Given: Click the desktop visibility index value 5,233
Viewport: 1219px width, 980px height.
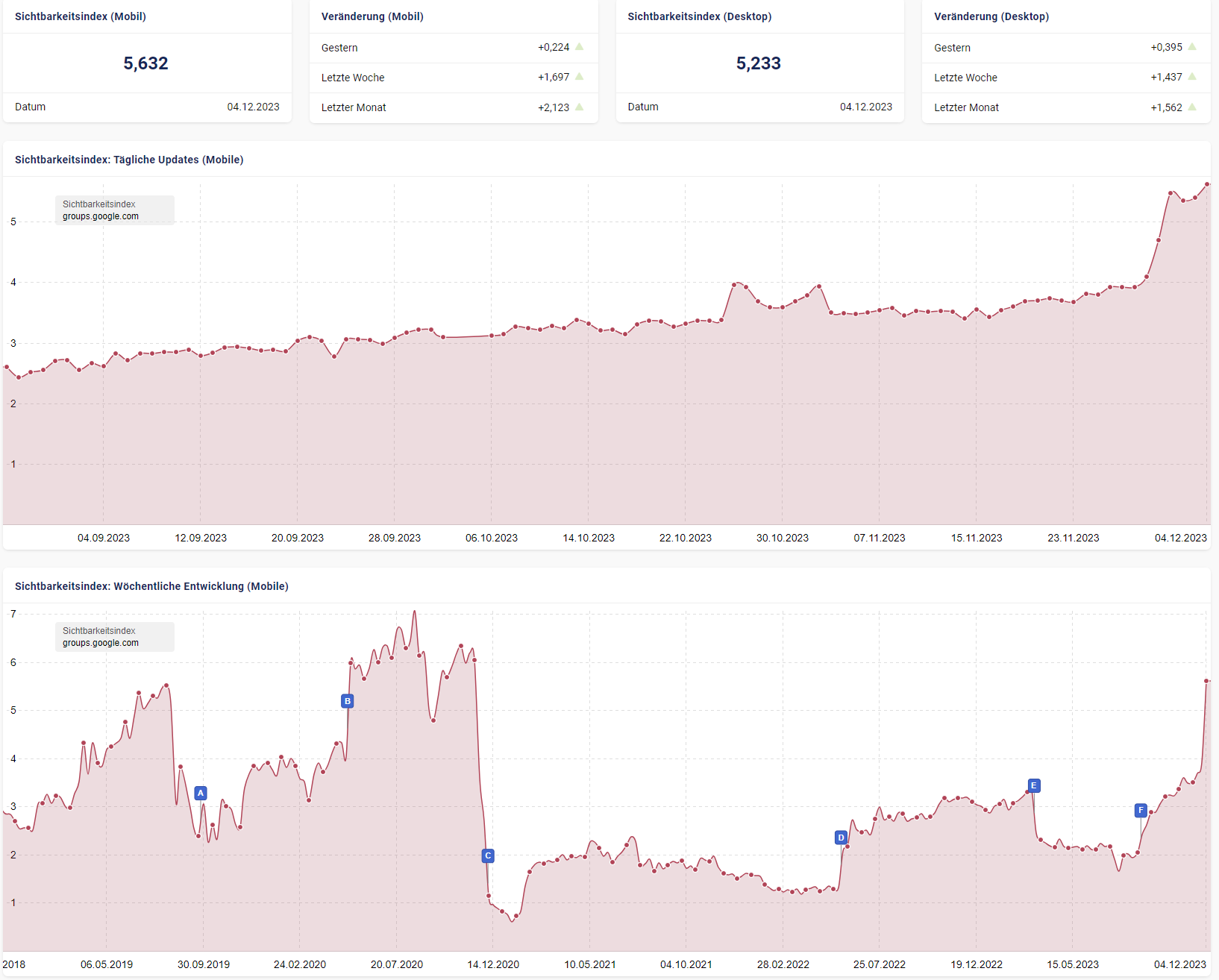Looking at the screenshot, I should pos(759,63).
